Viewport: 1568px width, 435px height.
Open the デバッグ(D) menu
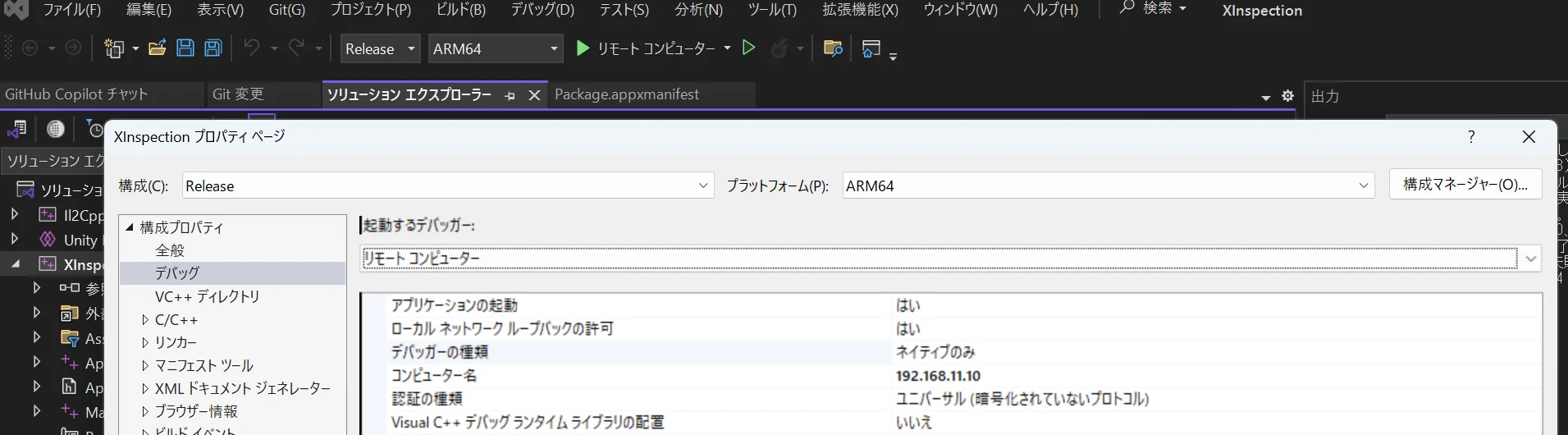click(542, 10)
